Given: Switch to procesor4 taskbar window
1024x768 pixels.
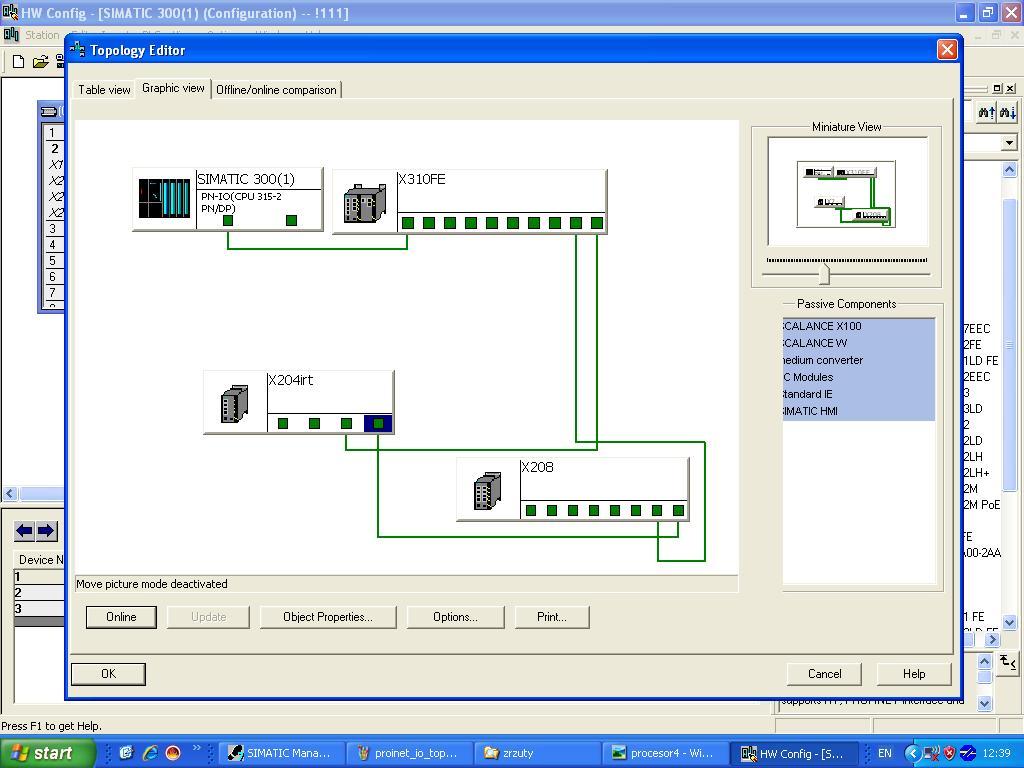Looking at the screenshot, I should point(664,753).
